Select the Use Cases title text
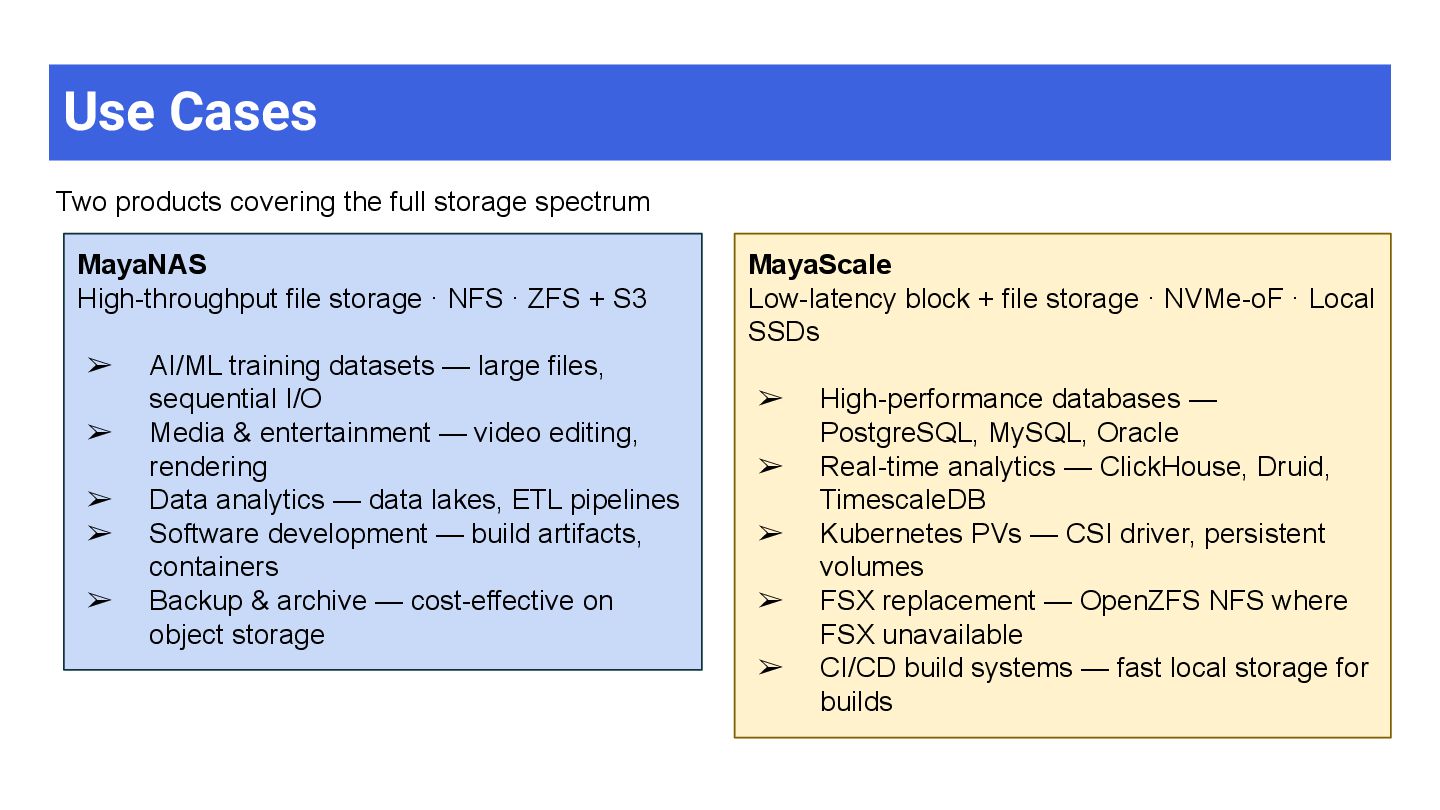1440x810 pixels. (190, 112)
